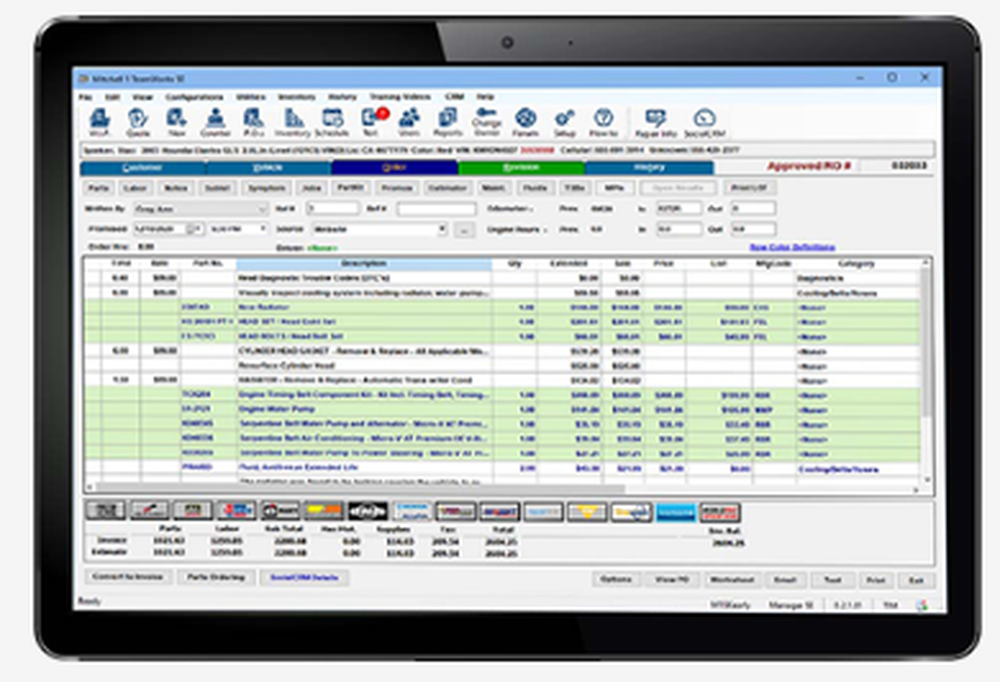Click the Fluids button
1000x682 pixels.
coord(535,188)
